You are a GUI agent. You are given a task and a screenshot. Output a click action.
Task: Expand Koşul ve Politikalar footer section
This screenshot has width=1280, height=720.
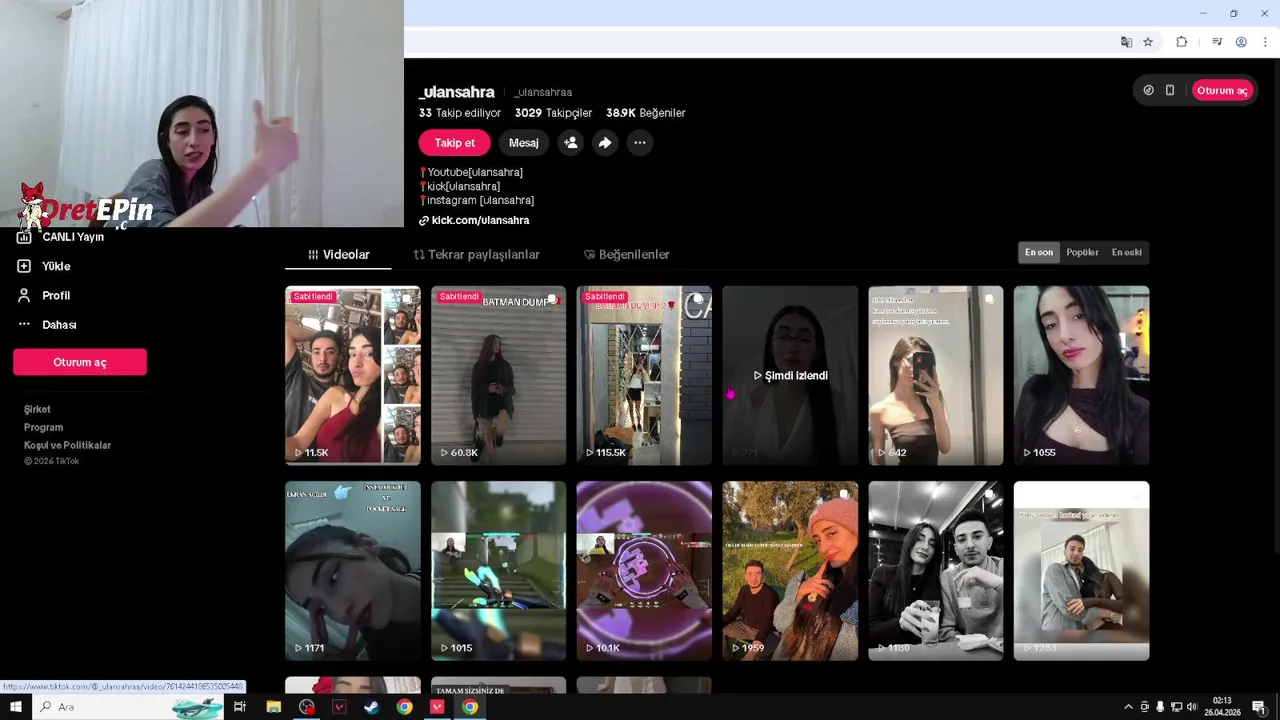[x=67, y=445]
